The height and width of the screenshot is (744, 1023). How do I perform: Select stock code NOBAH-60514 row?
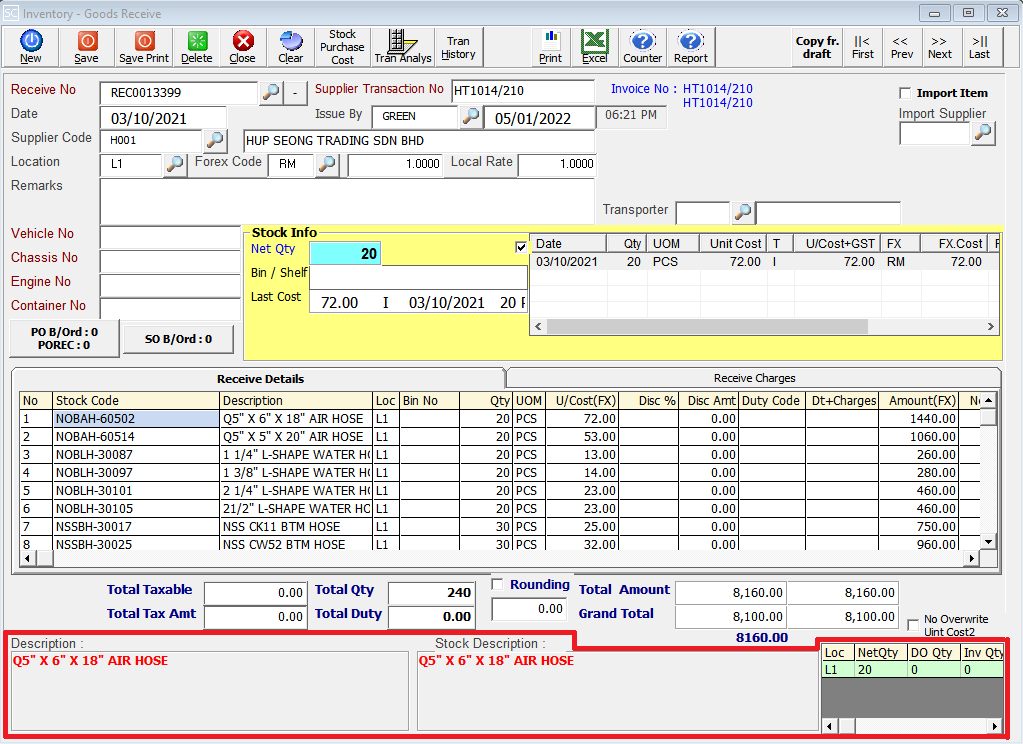coord(135,437)
